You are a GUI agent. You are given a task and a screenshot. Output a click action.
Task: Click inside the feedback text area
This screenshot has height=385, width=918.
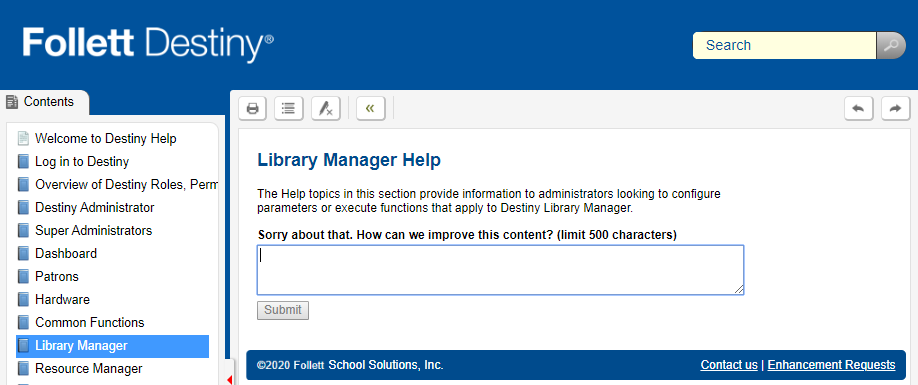(501, 270)
